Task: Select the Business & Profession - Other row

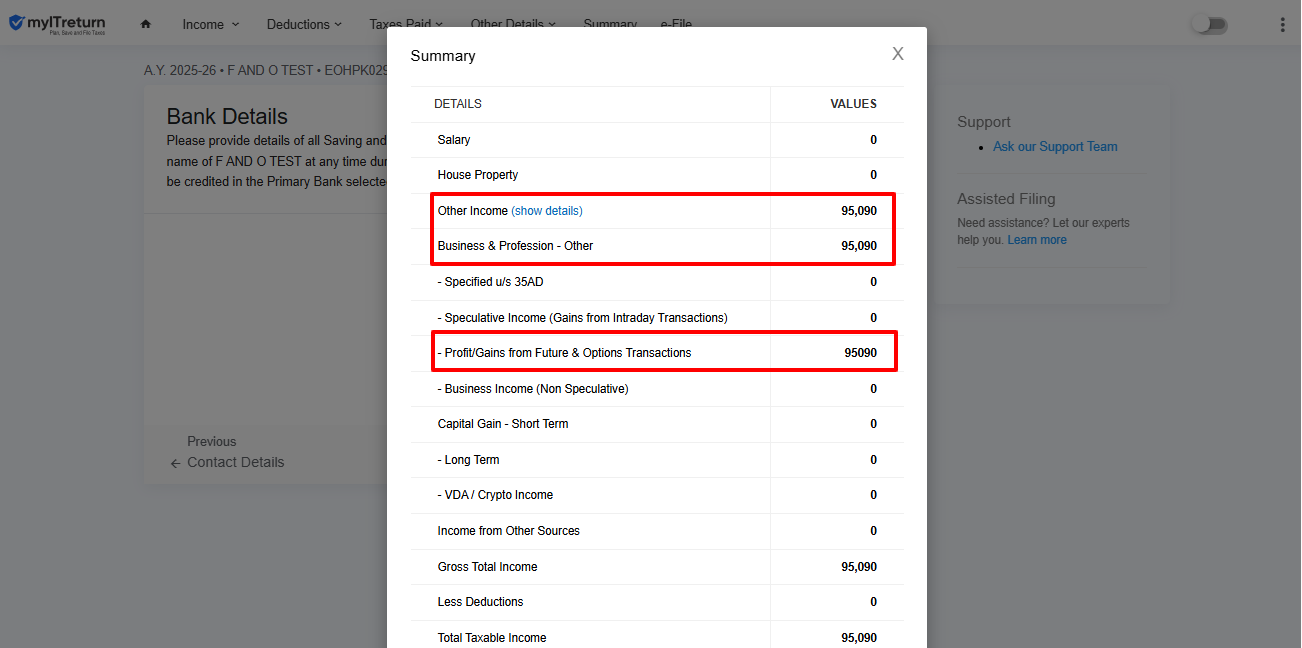Action: click(657, 246)
